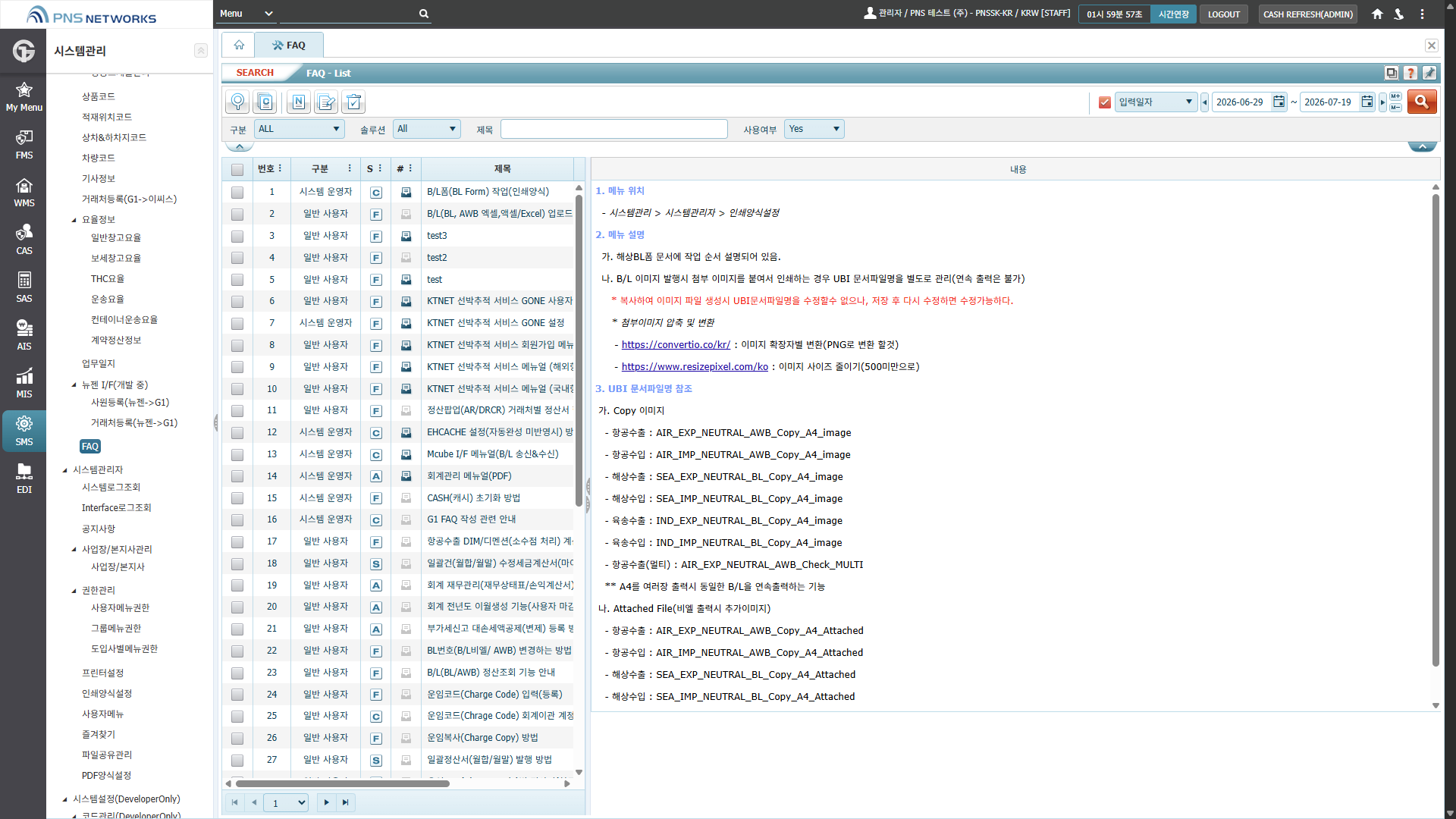Open the https://convertio.co/kr/ link
1456x819 pixels.
click(676, 345)
